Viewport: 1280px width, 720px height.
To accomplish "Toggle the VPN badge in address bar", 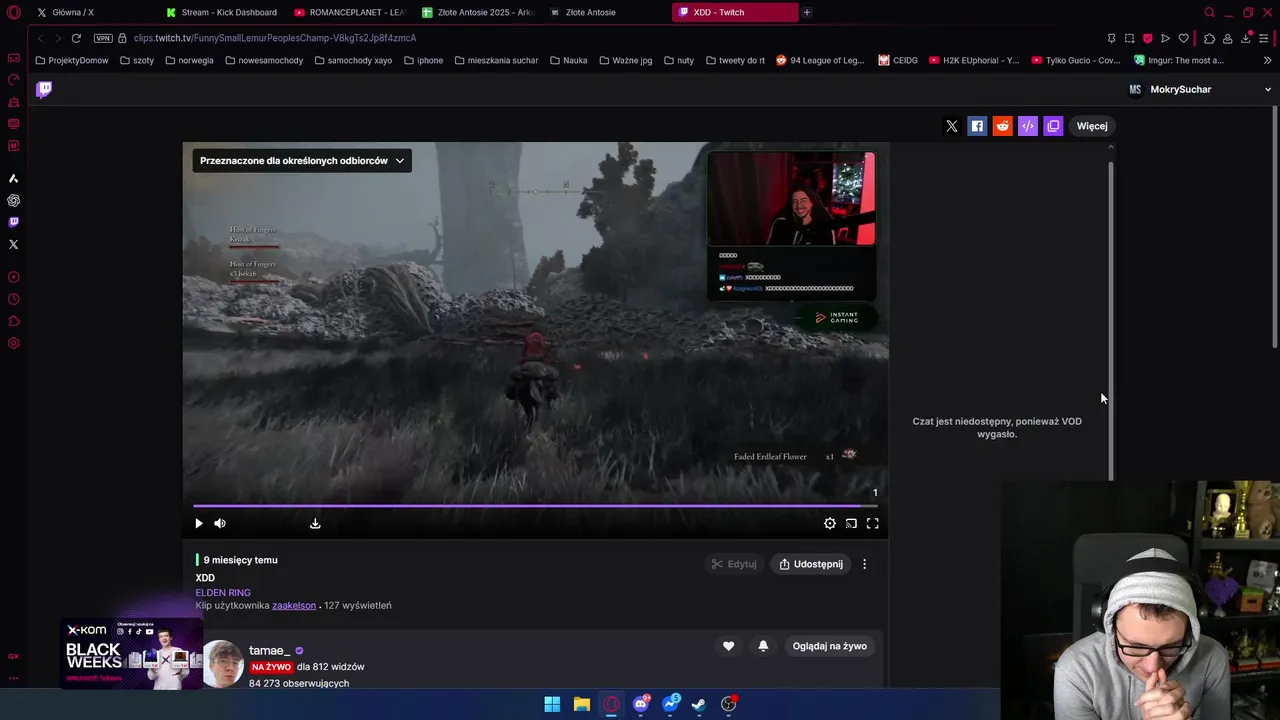I will [x=103, y=38].
